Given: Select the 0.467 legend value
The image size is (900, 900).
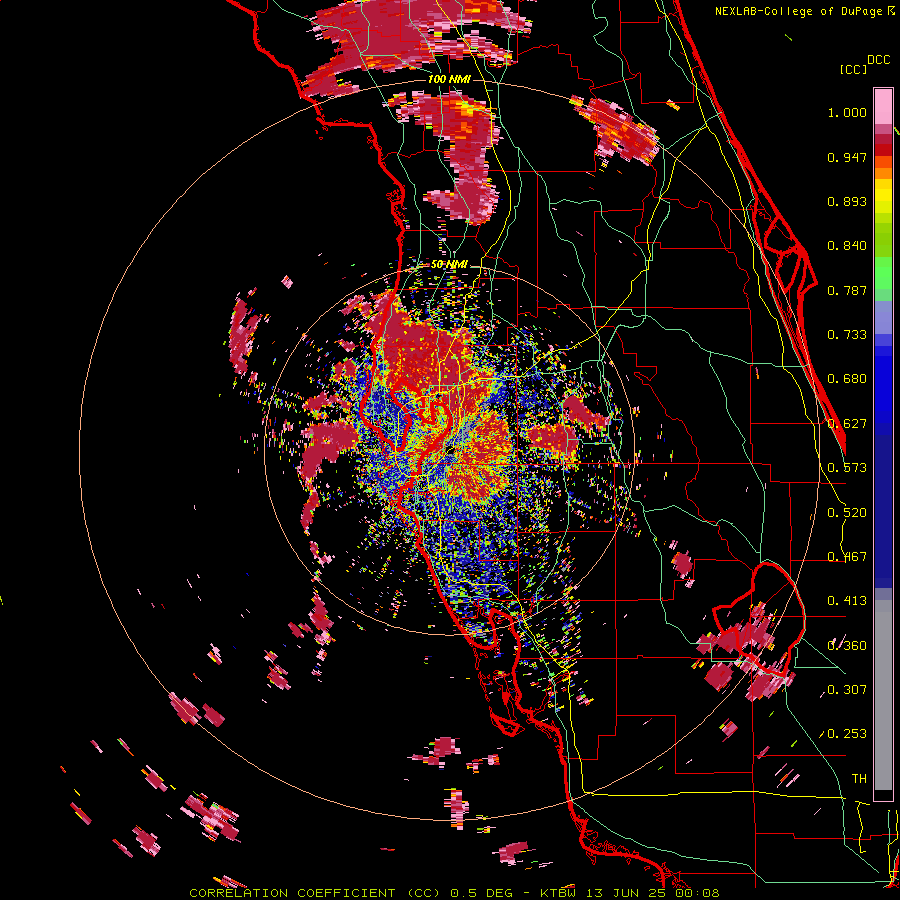Looking at the screenshot, I should (847, 557).
